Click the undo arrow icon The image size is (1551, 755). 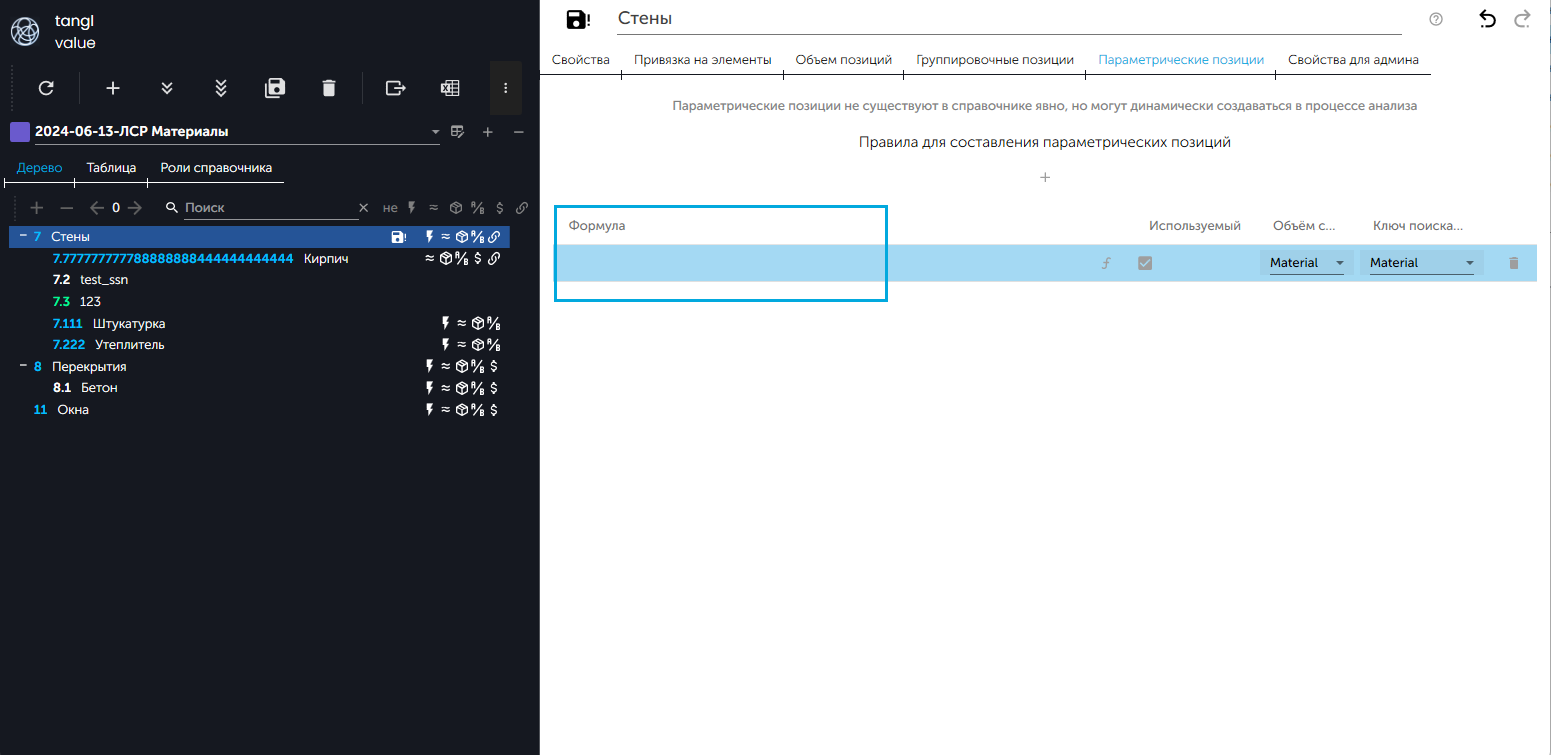pos(1487,19)
